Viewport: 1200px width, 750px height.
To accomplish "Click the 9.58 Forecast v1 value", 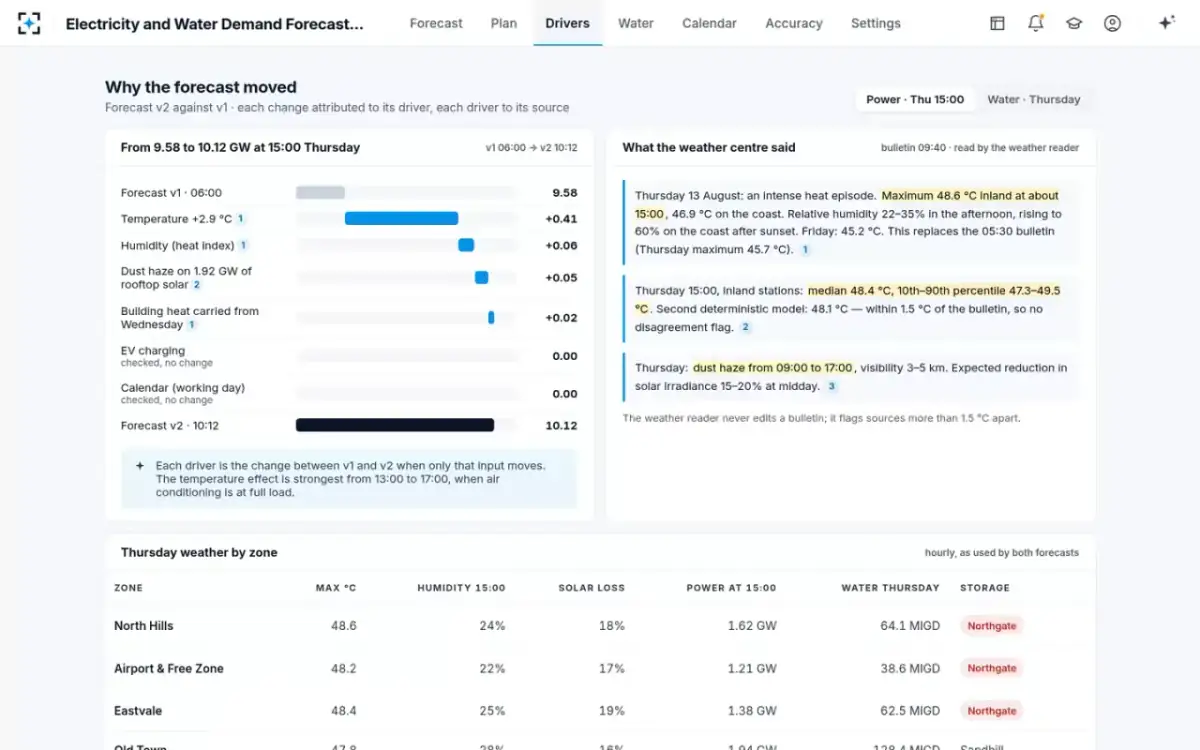I will 565,193.
